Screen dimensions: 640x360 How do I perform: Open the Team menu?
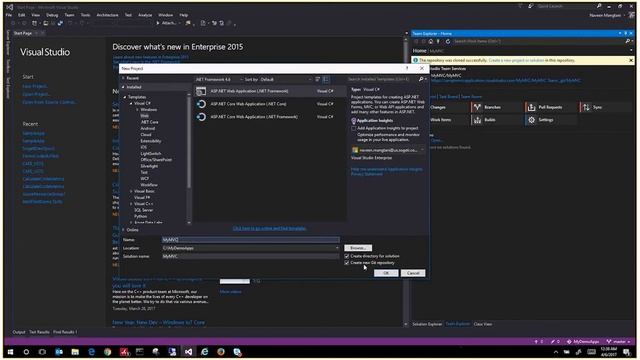tap(69, 15)
